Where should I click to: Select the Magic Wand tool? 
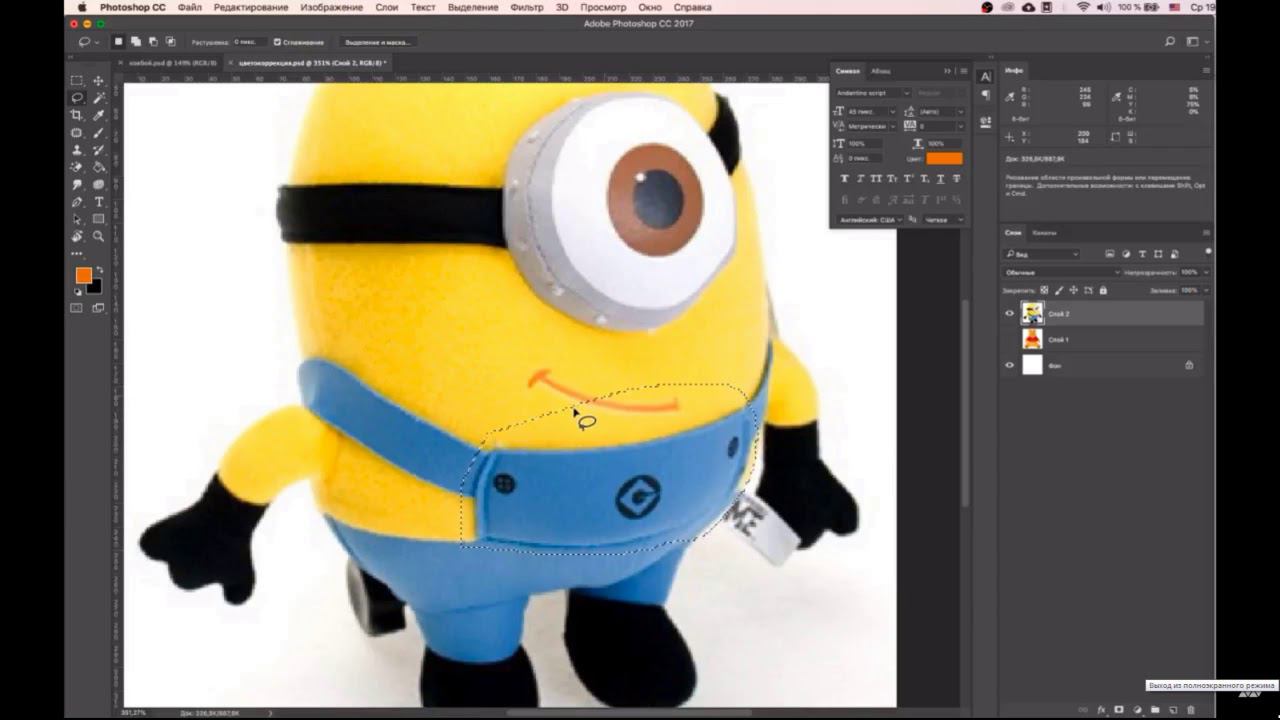tap(99, 98)
